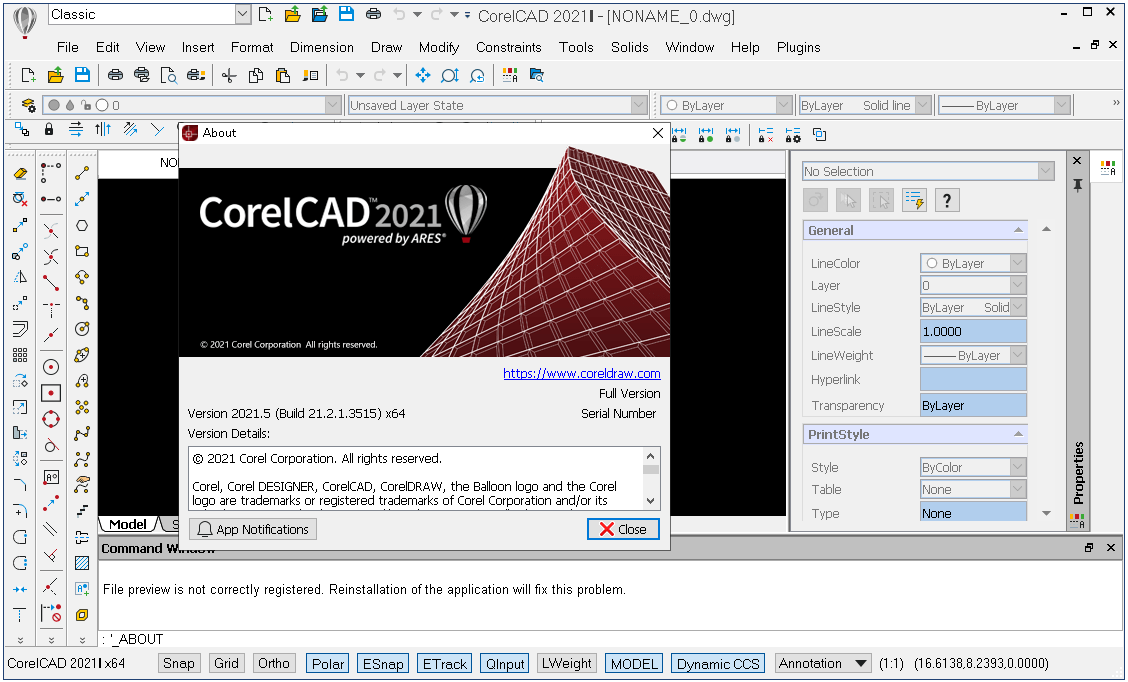Toggle Ortho mode in status bar
The height and width of the screenshot is (682, 1128).
coord(273,663)
